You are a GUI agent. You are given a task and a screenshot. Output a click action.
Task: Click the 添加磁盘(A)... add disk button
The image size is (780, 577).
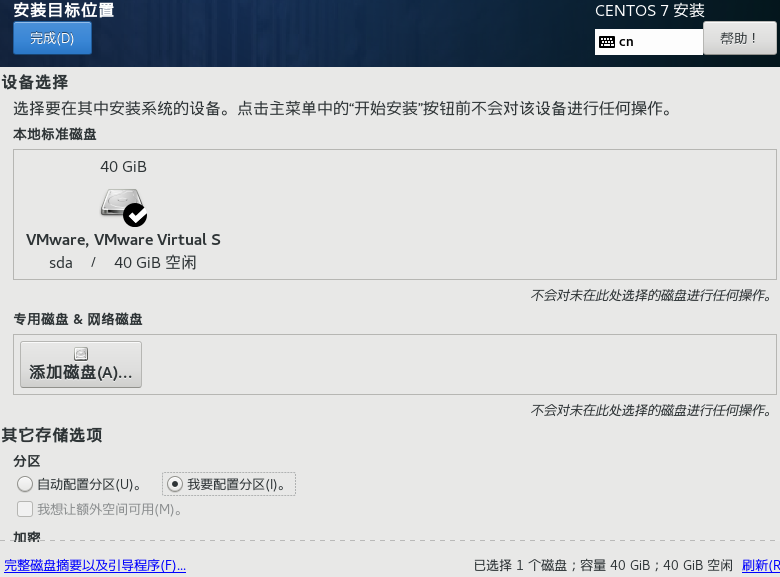click(81, 365)
